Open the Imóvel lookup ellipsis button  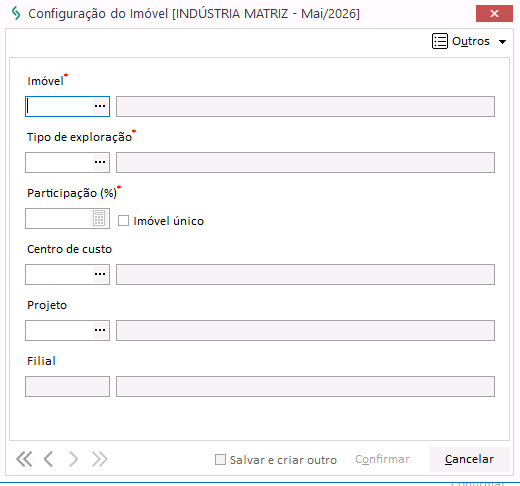pos(100,106)
